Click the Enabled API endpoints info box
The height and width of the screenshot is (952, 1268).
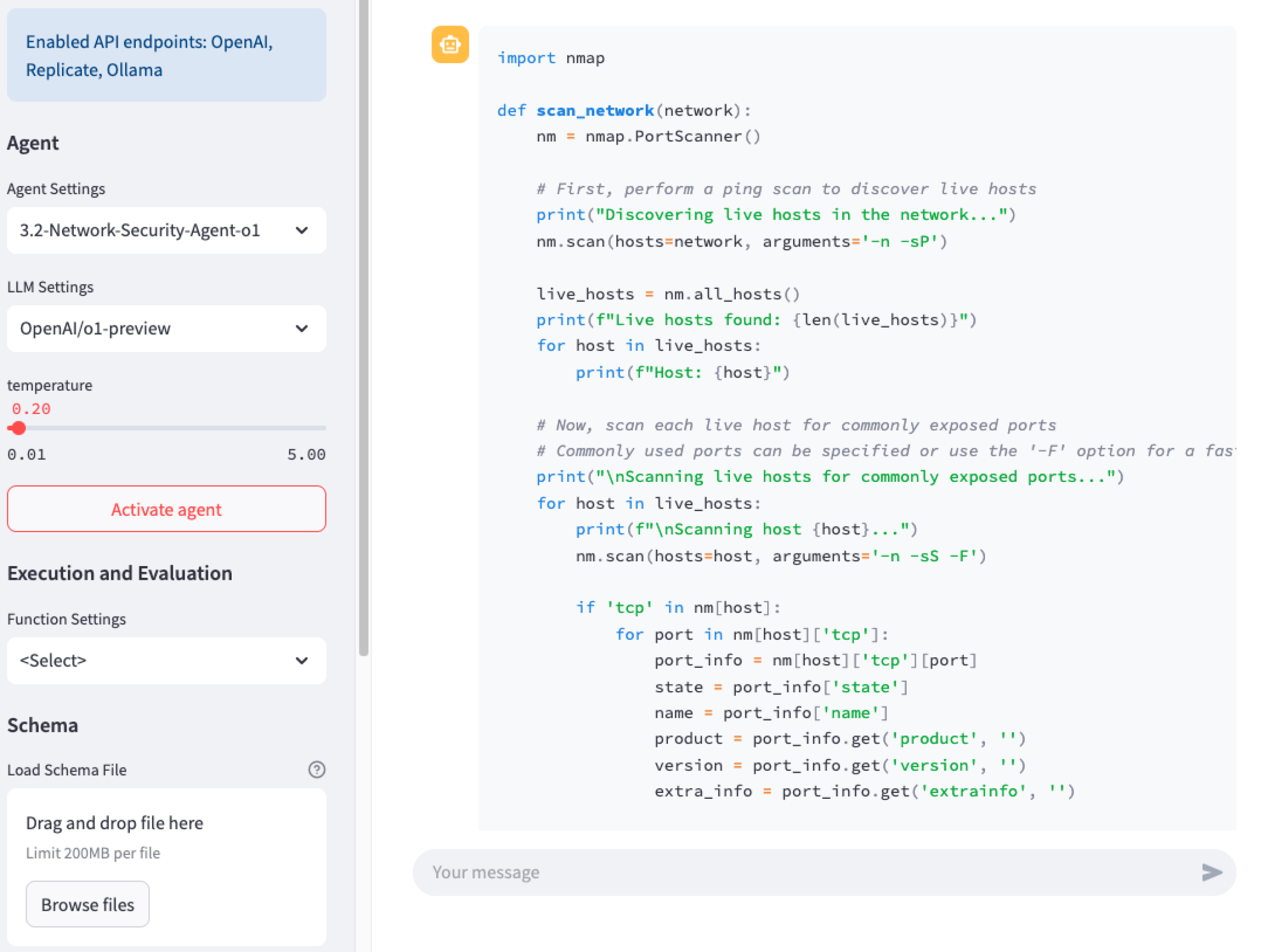click(x=166, y=56)
